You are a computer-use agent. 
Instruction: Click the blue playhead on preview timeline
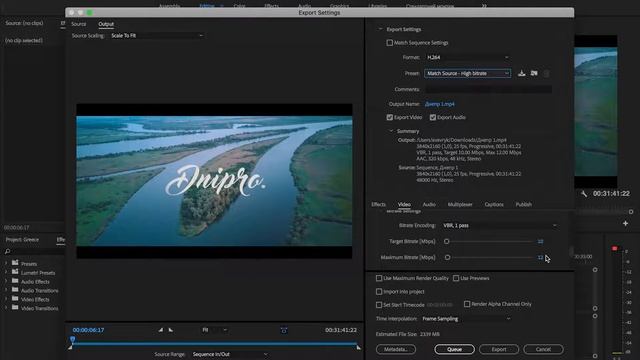coord(73,340)
